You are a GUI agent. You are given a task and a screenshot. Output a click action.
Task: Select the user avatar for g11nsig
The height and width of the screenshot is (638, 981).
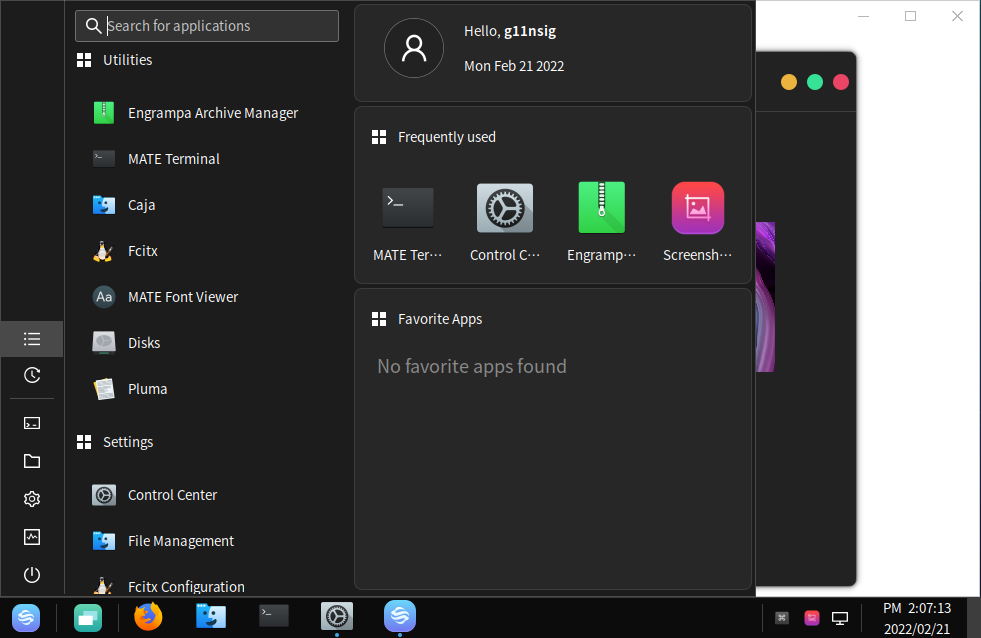413,47
